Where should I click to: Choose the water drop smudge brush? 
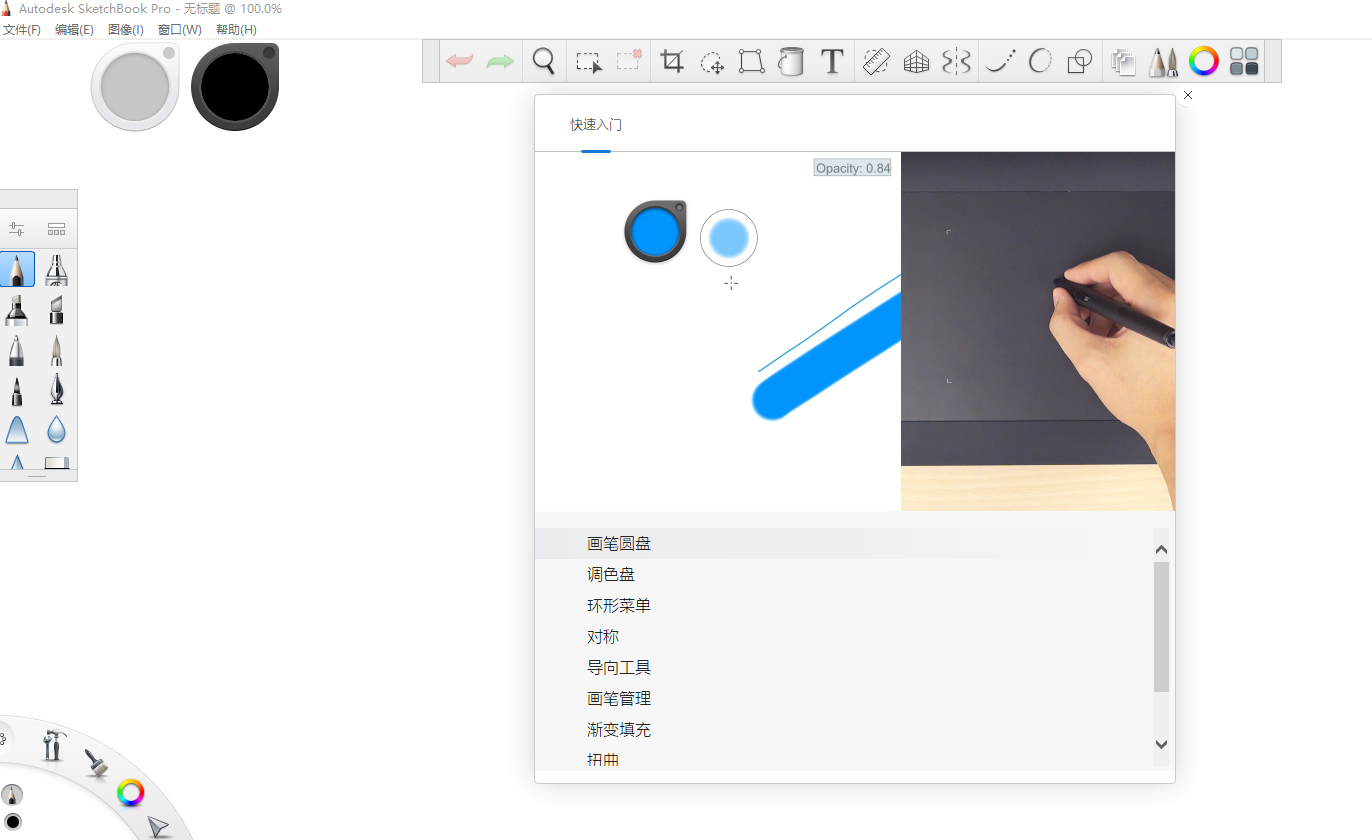[x=56, y=430]
